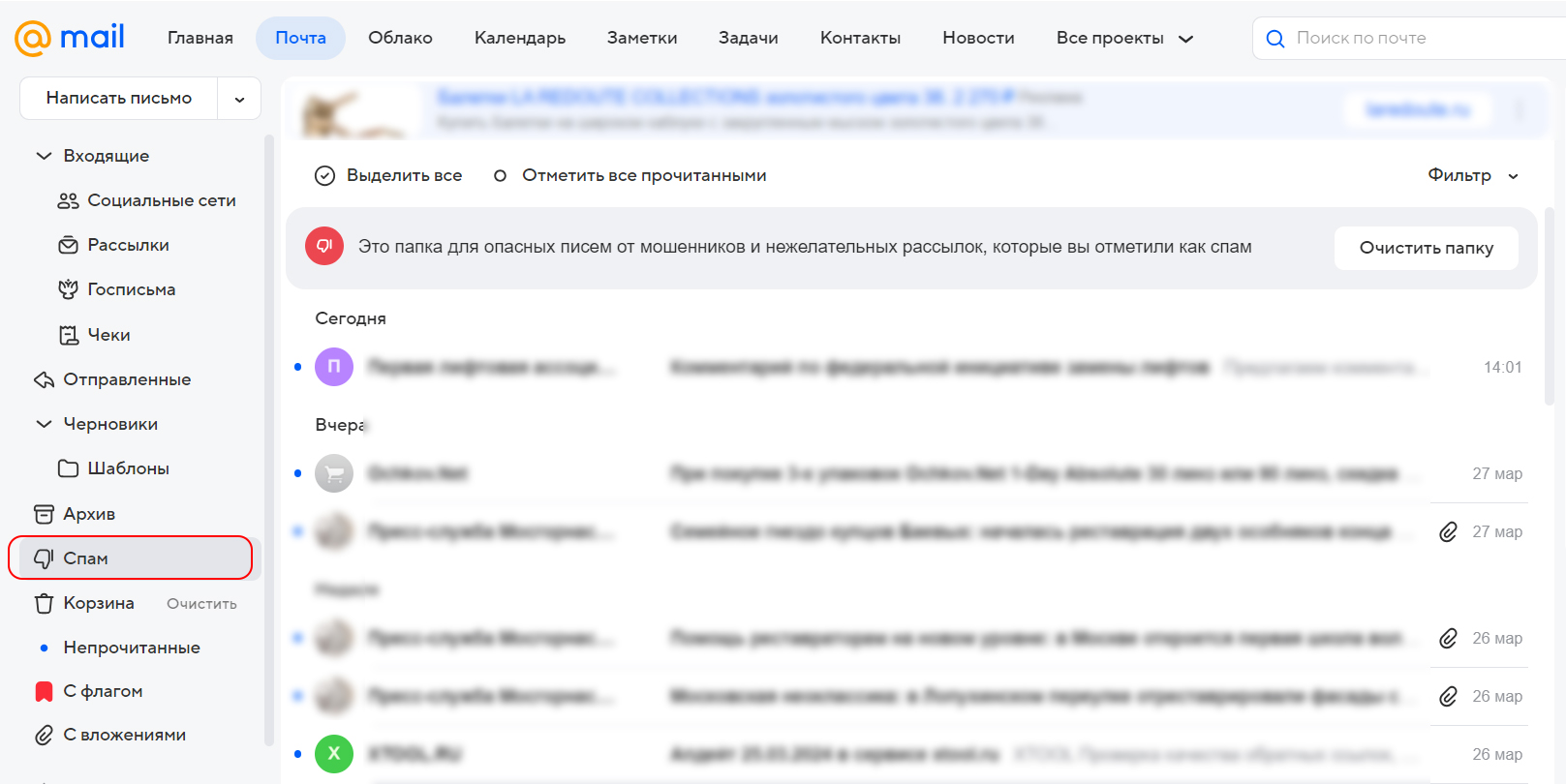Expand the Все проекты dropdown

click(1124, 38)
